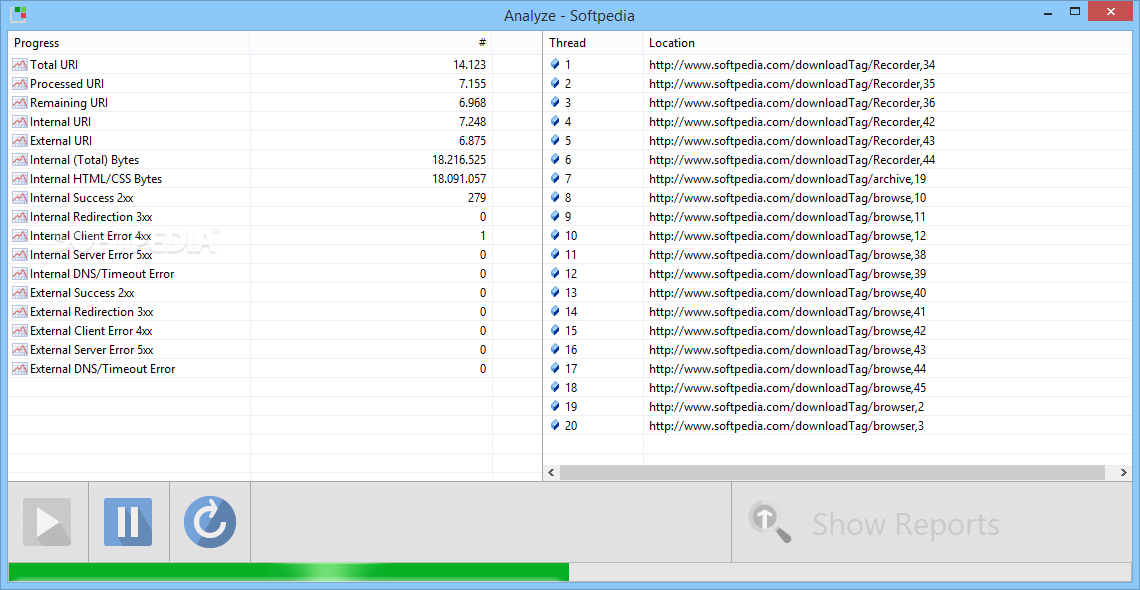This screenshot has height=590, width=1140.
Task: Click the location URL ending browse,44
Action: tap(787, 368)
